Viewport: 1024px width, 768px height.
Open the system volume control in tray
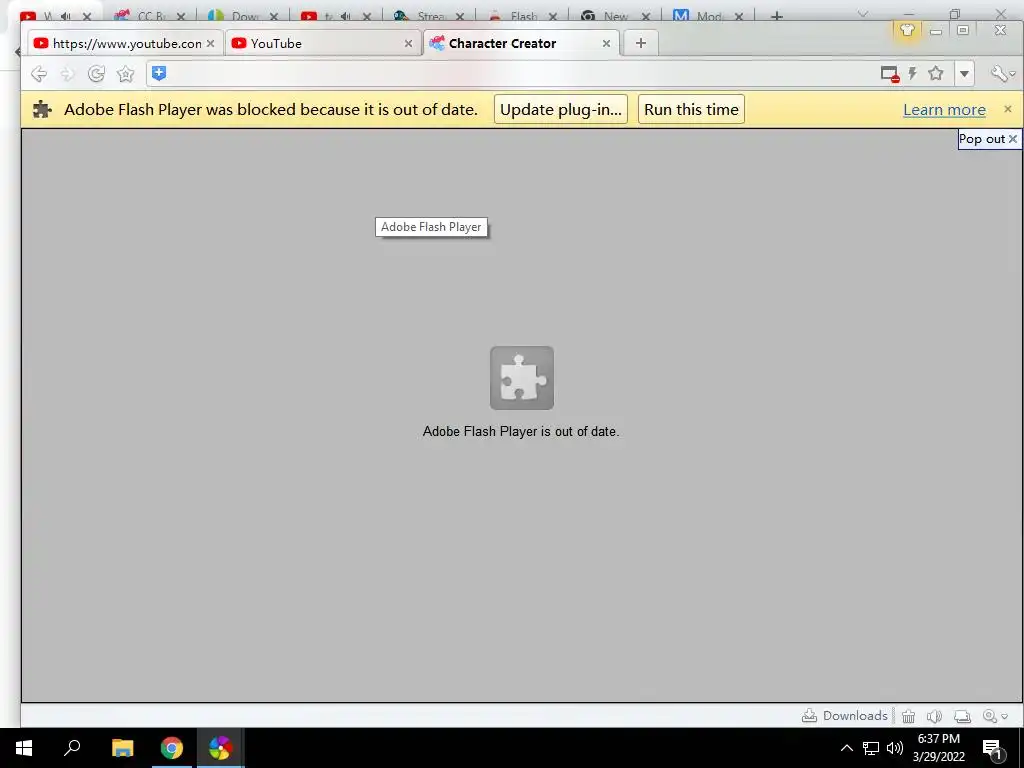tap(895, 748)
